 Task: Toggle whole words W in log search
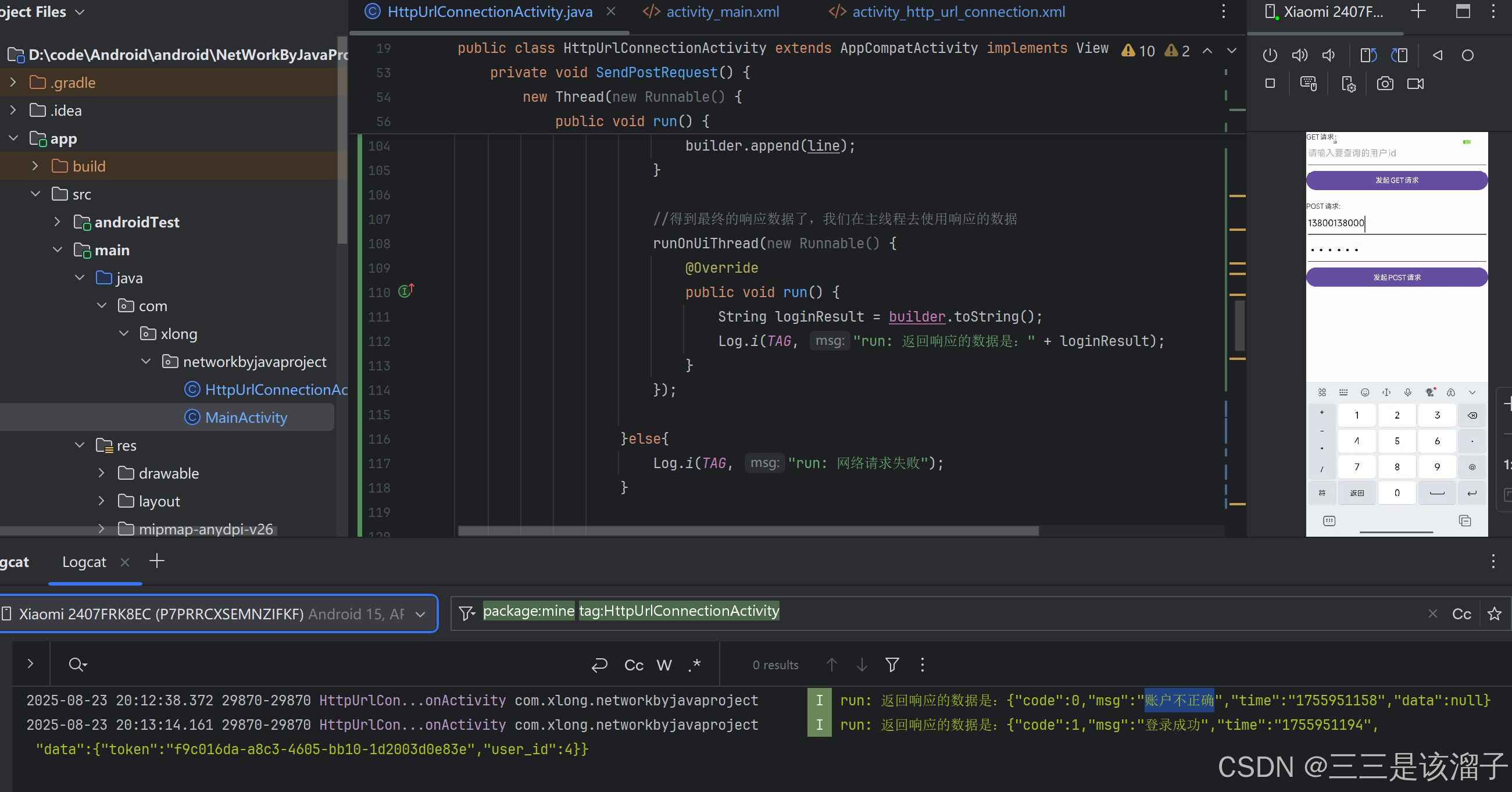pos(664,665)
